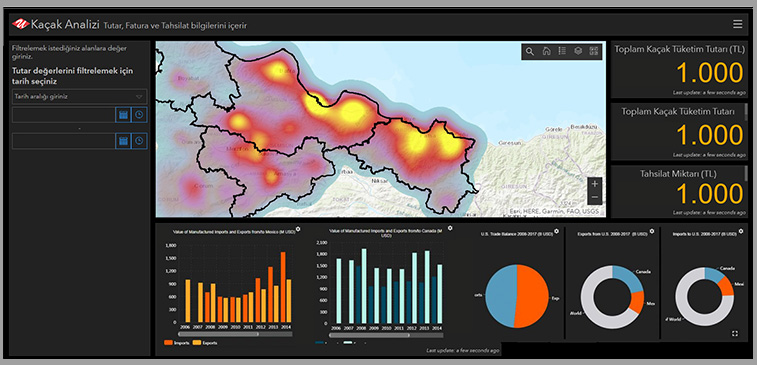Click the 2008 bar in Canada chart
The width and height of the screenshot is (757, 365).
364,285
